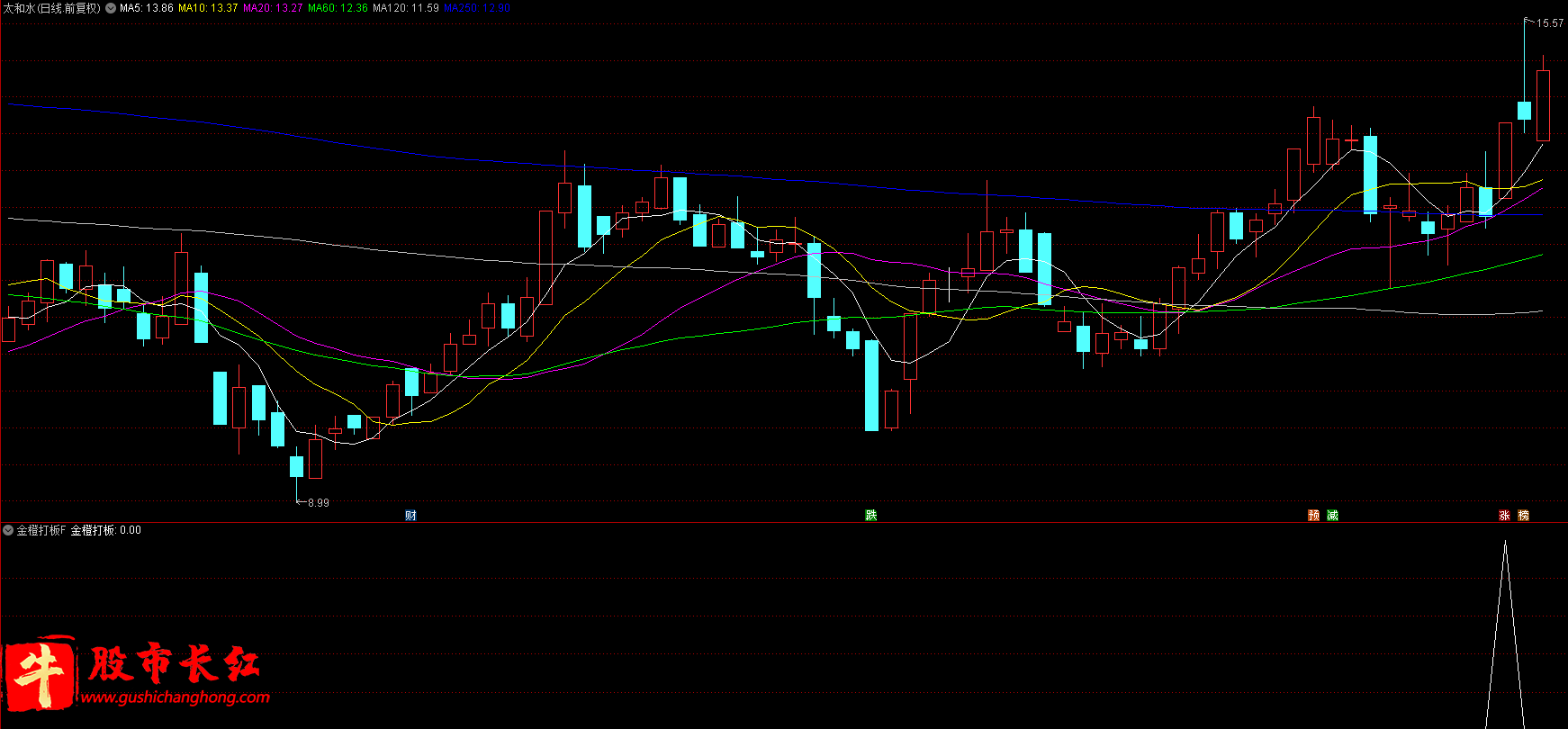The height and width of the screenshot is (729, 1568).
Task: Click the 8.99 low price label
Action: (319, 503)
